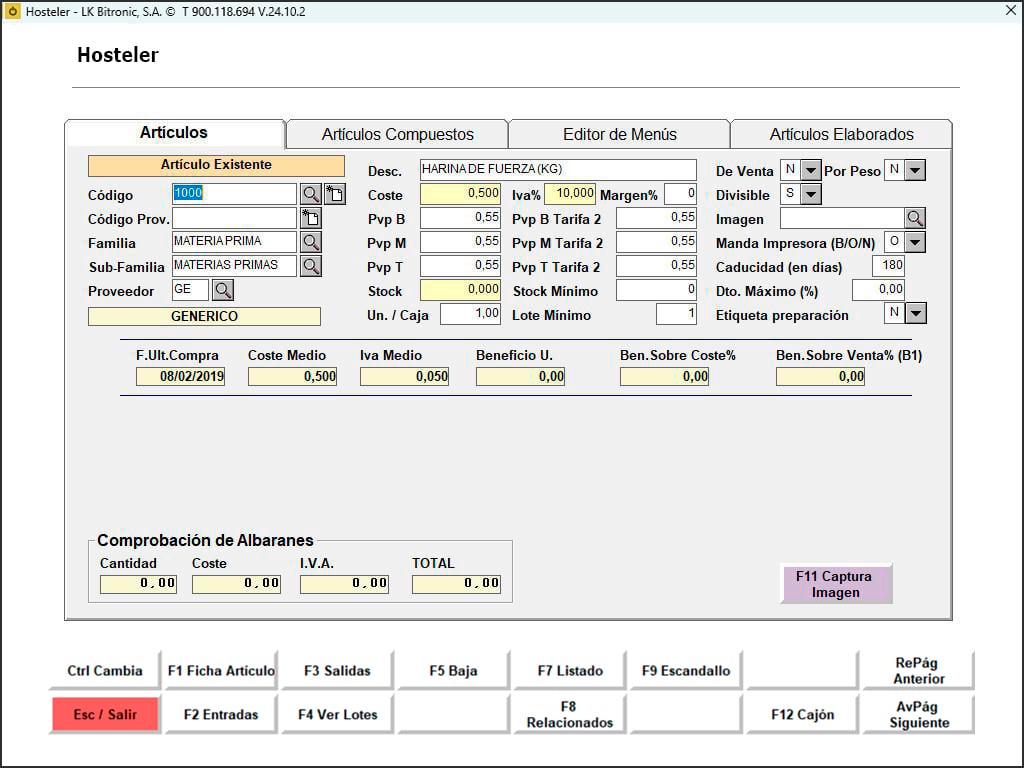Expand the Etiqueta preparación dropdown
Viewport: 1024px width, 768px height.
tap(915, 314)
